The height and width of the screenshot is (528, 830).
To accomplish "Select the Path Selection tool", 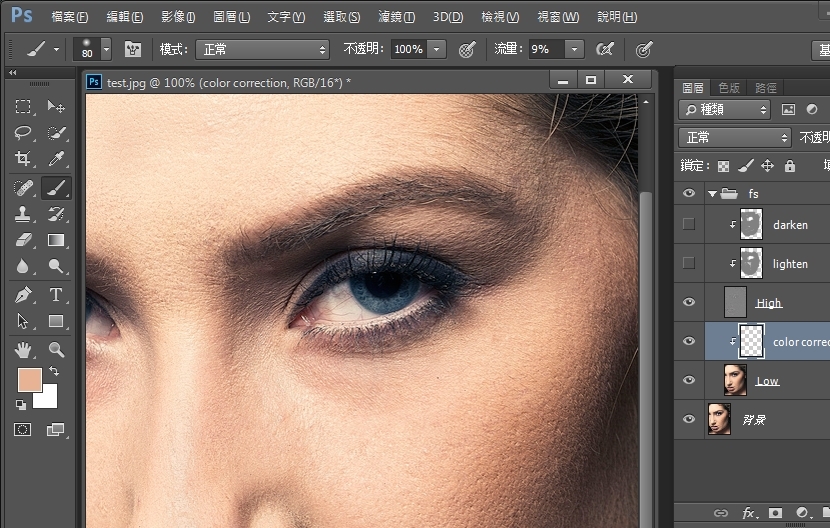I will [23, 321].
